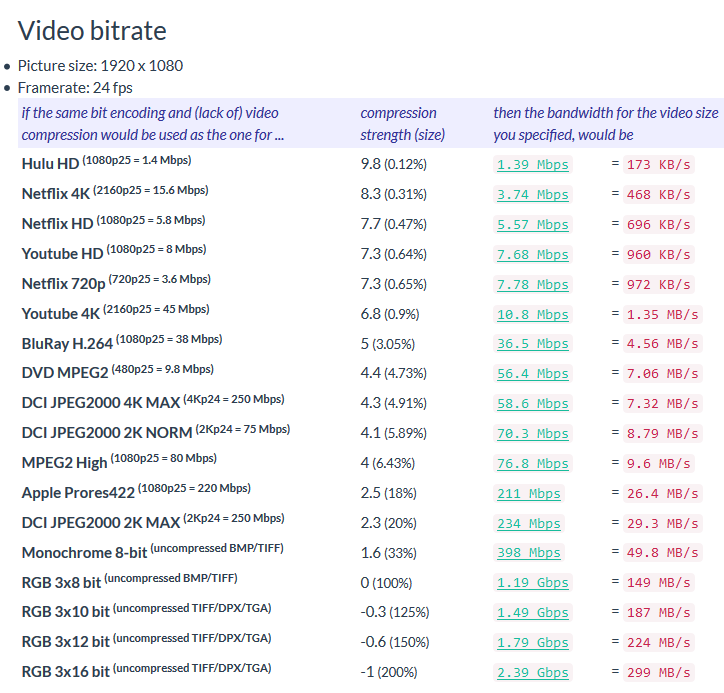Click the Youtube 4K row label
This screenshot has height=693, width=724.
60,314
